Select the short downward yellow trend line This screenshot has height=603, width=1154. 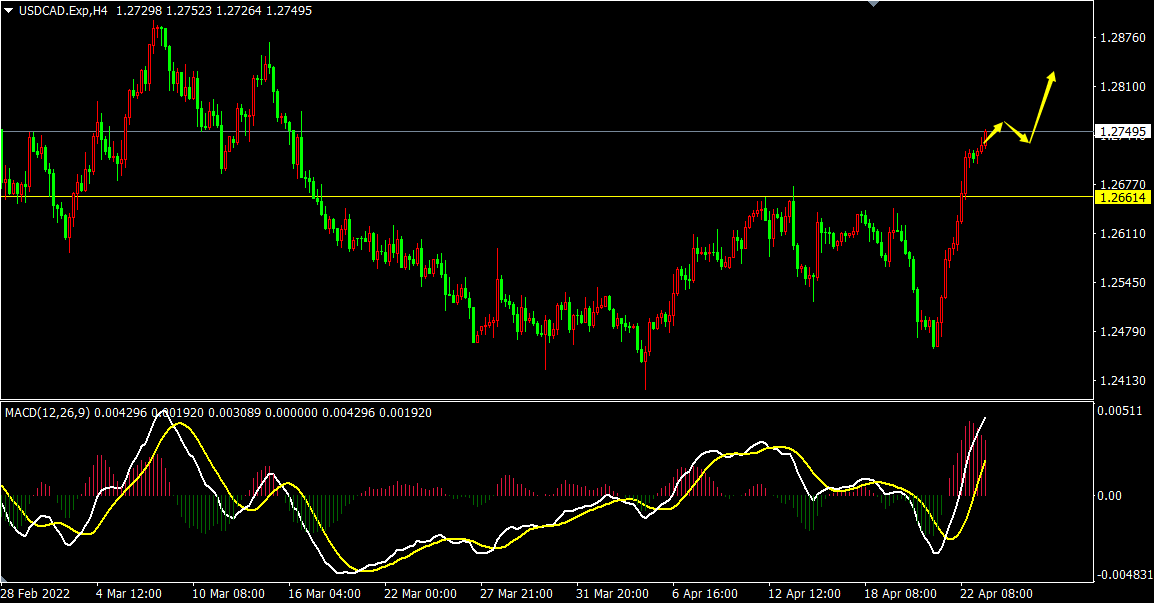(1016, 132)
